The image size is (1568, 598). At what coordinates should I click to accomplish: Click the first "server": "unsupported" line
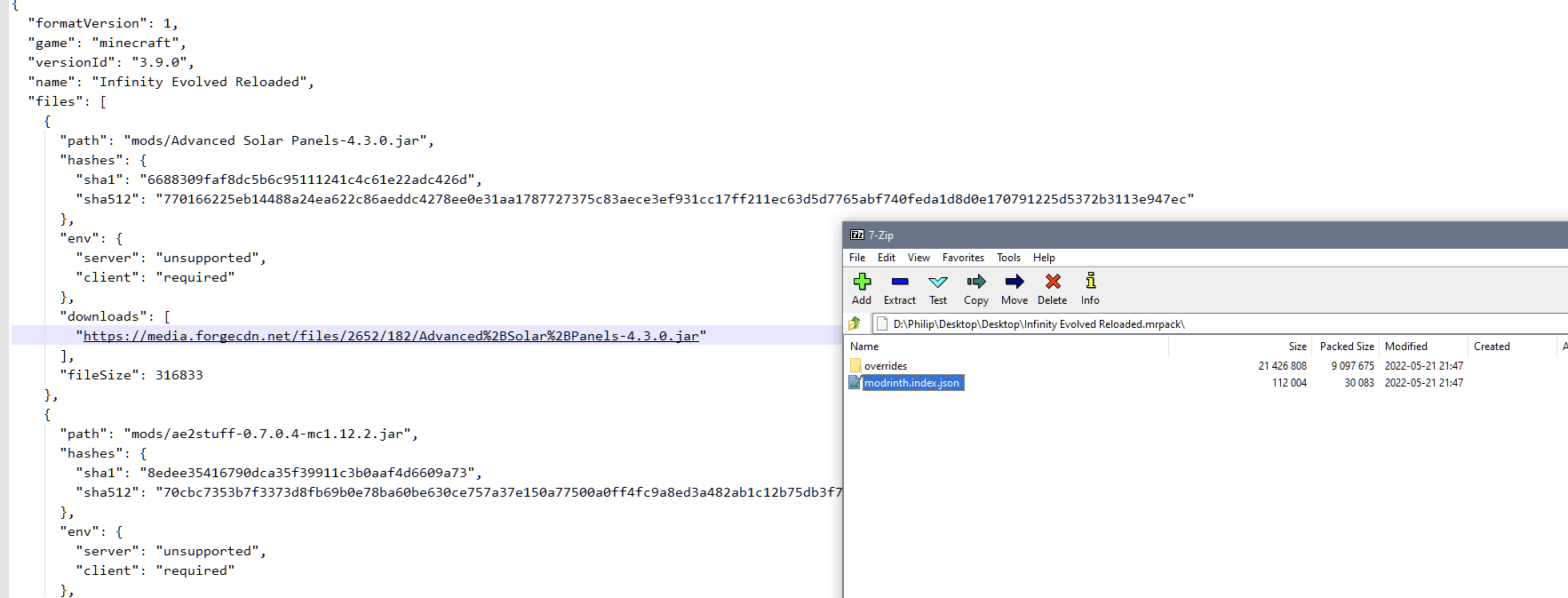(x=171, y=258)
